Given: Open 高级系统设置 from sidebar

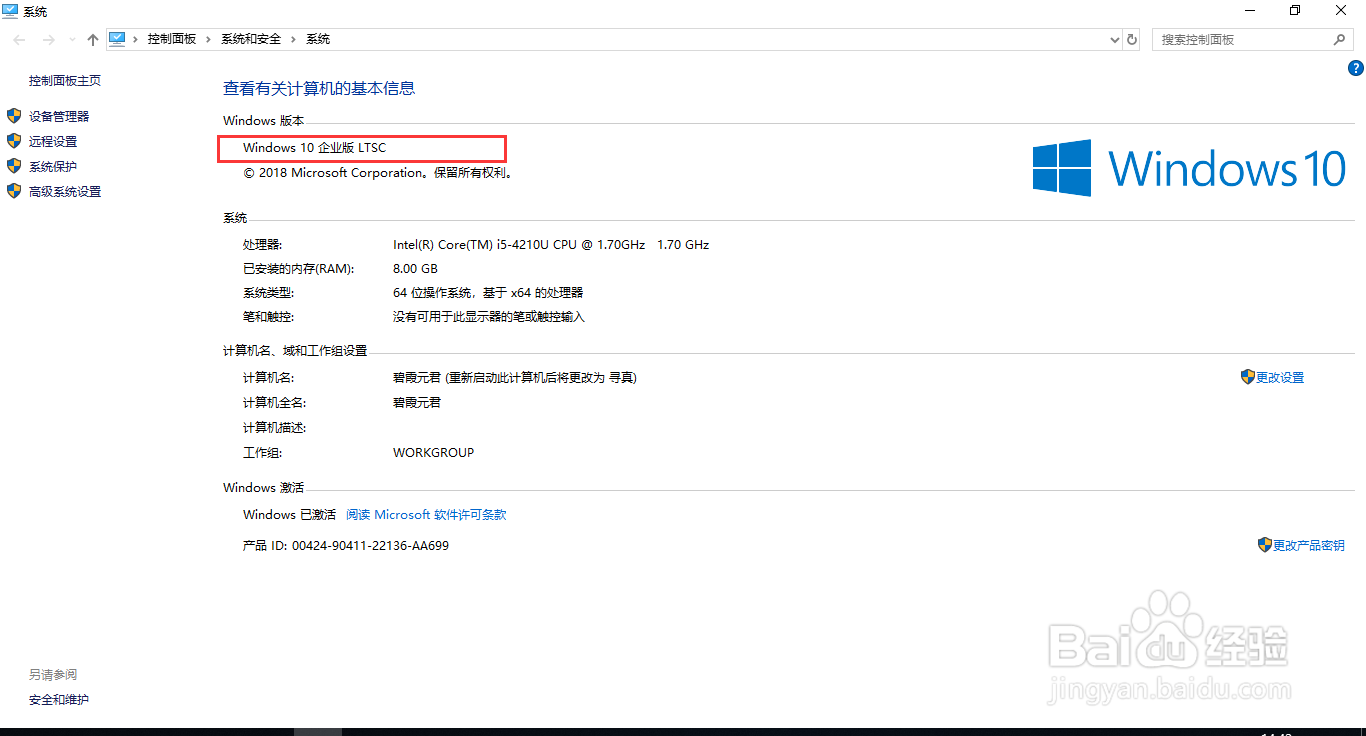Looking at the screenshot, I should [65, 192].
